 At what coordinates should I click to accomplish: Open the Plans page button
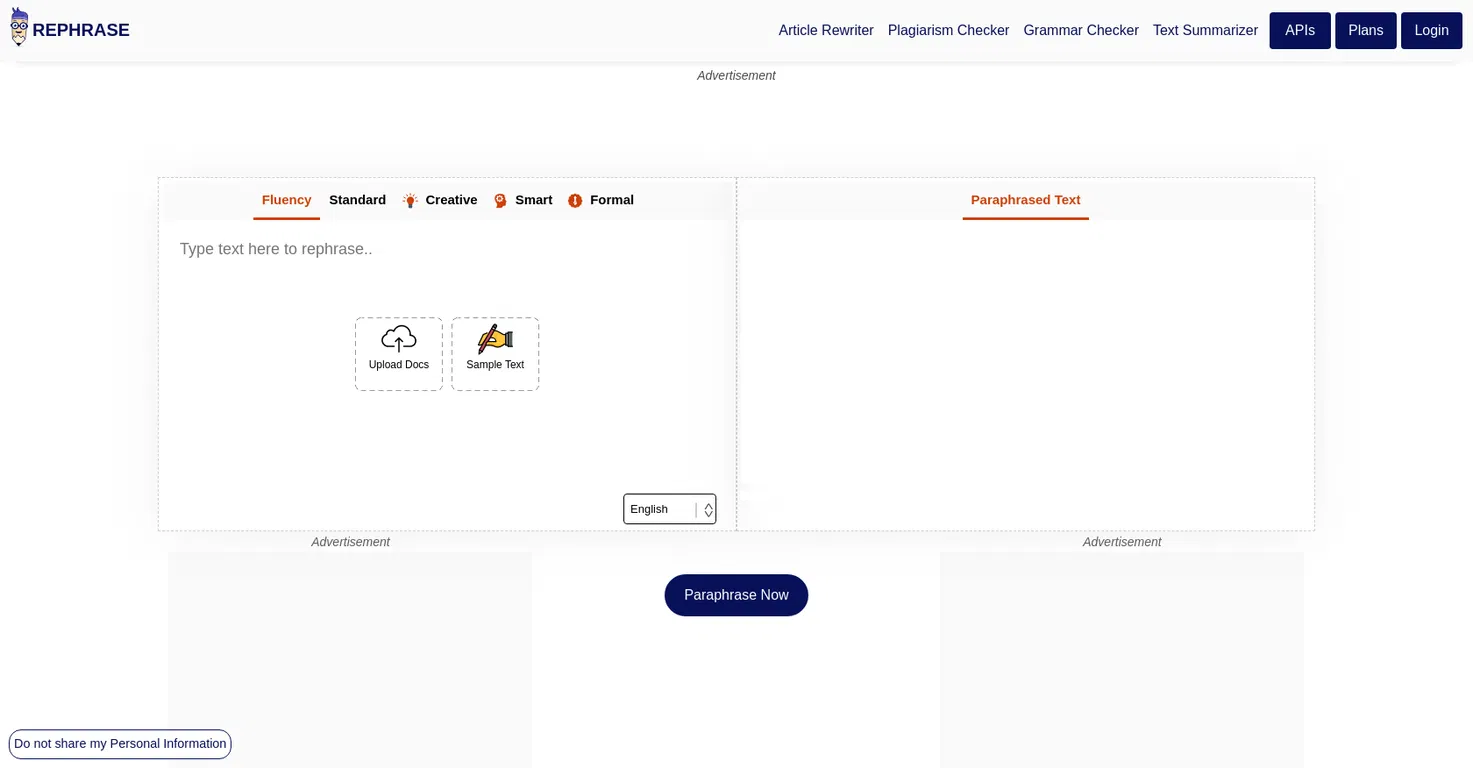pyautogui.click(x=1366, y=31)
